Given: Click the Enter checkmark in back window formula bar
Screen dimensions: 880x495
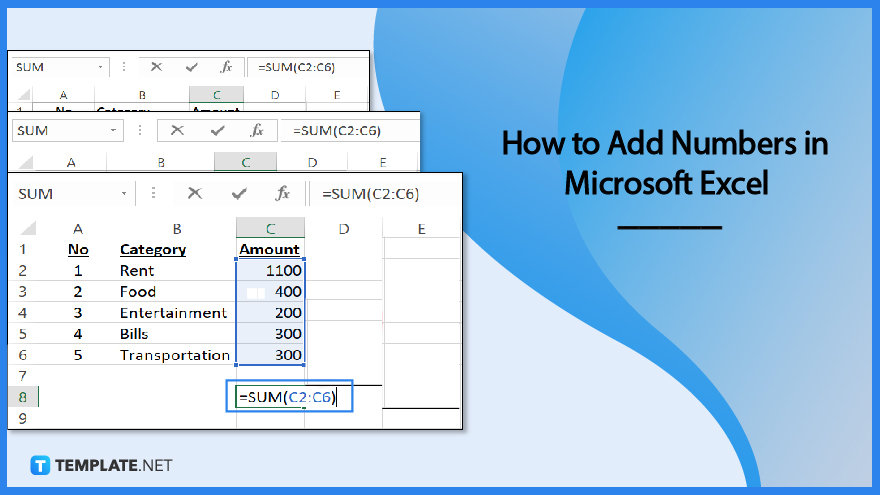Looking at the screenshot, I should coord(191,67).
